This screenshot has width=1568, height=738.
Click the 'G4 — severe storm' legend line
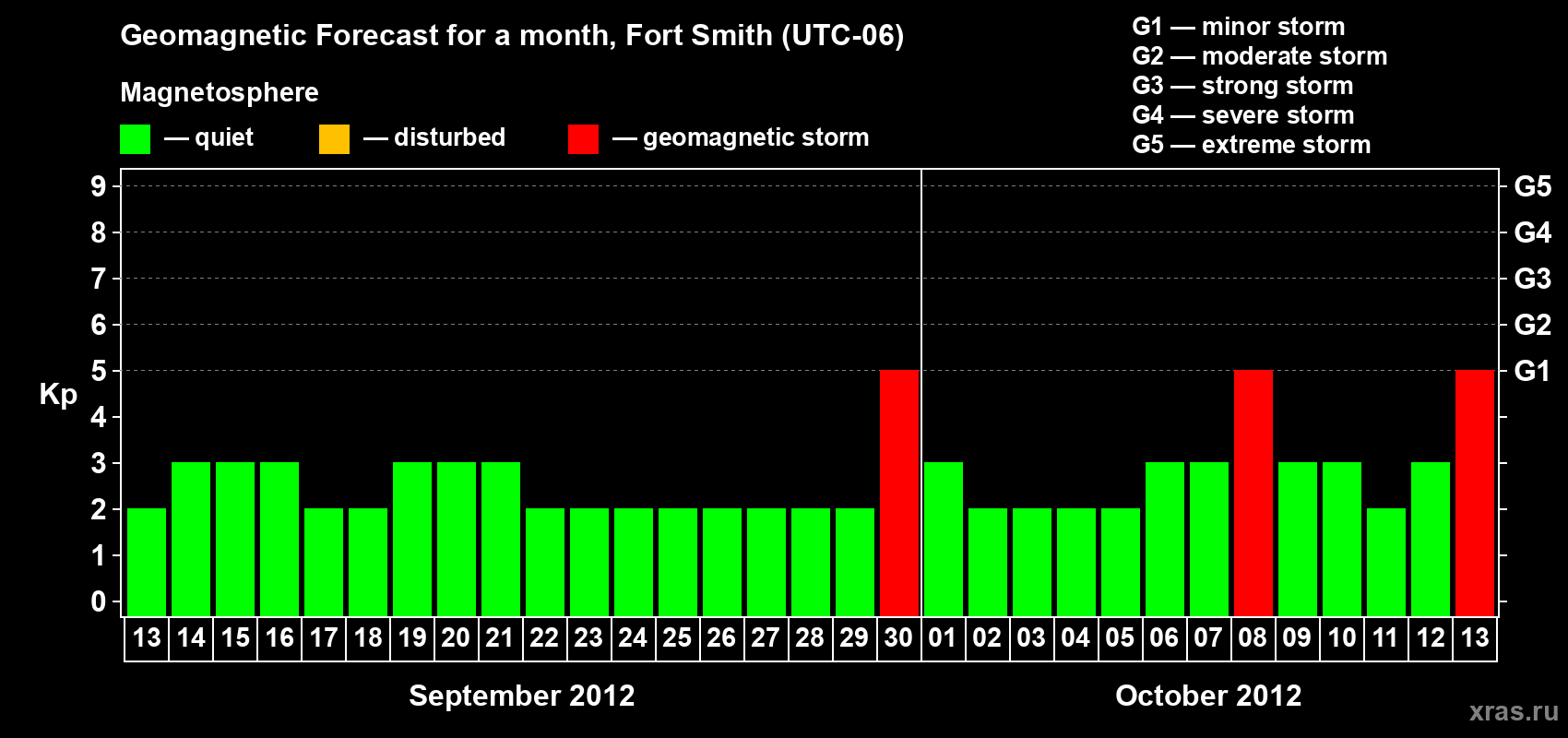pyautogui.click(x=1242, y=115)
